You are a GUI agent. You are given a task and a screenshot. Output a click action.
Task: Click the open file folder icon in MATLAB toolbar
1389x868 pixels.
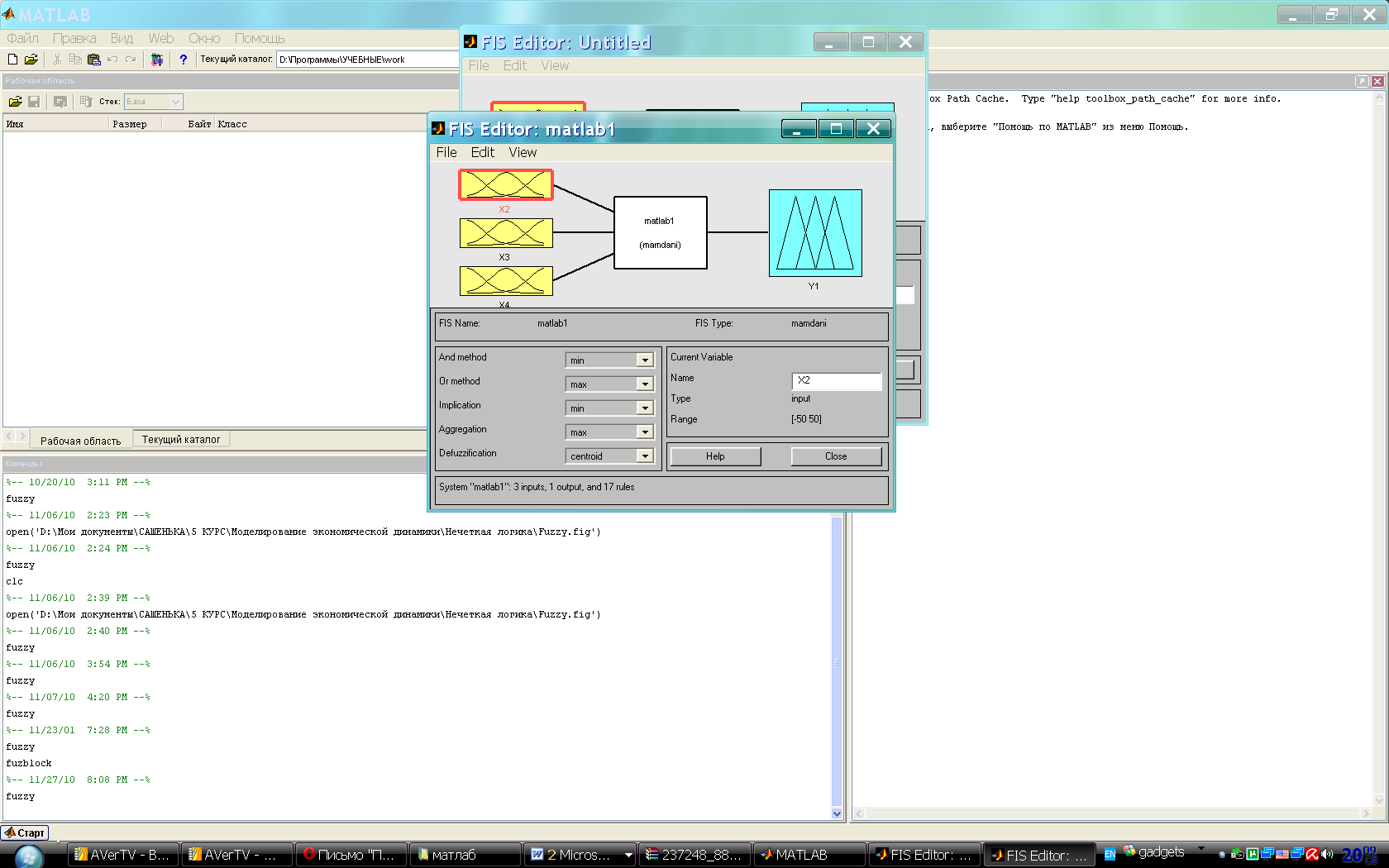(31, 60)
